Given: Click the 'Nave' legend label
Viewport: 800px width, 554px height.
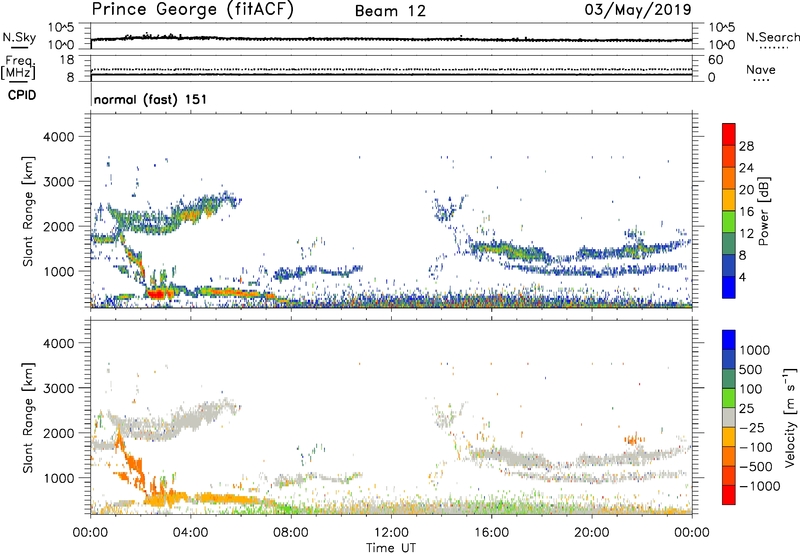Looking at the screenshot, I should click(x=761, y=70).
